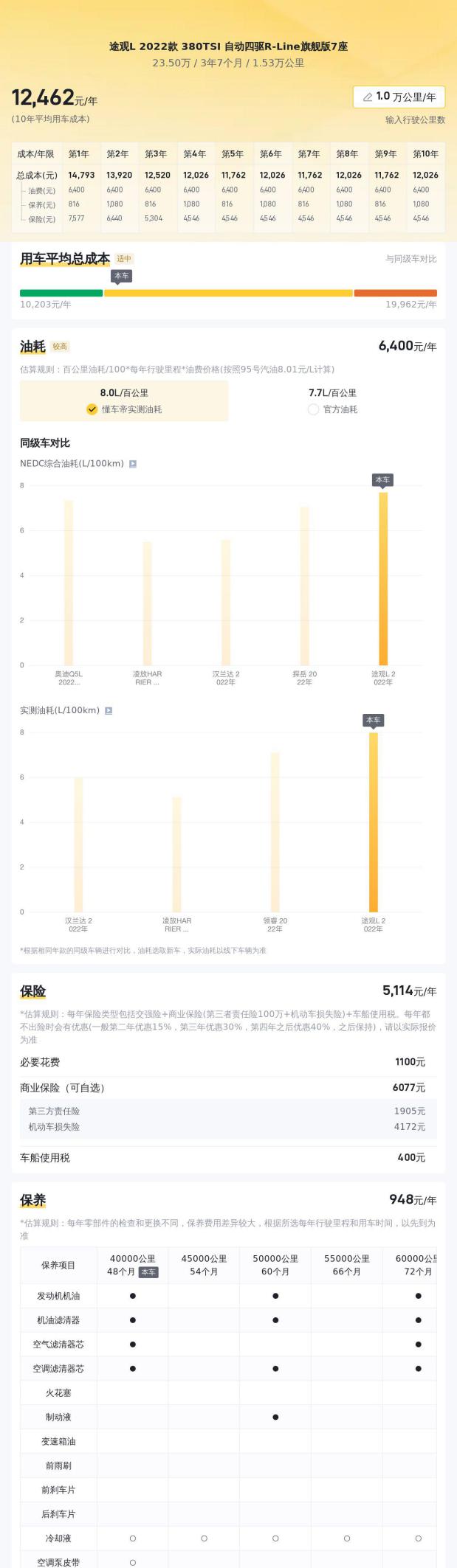Select the 50000公里 60个月 maintenance column
Image resolution: width=457 pixels, height=1568 pixels.
275,1266
